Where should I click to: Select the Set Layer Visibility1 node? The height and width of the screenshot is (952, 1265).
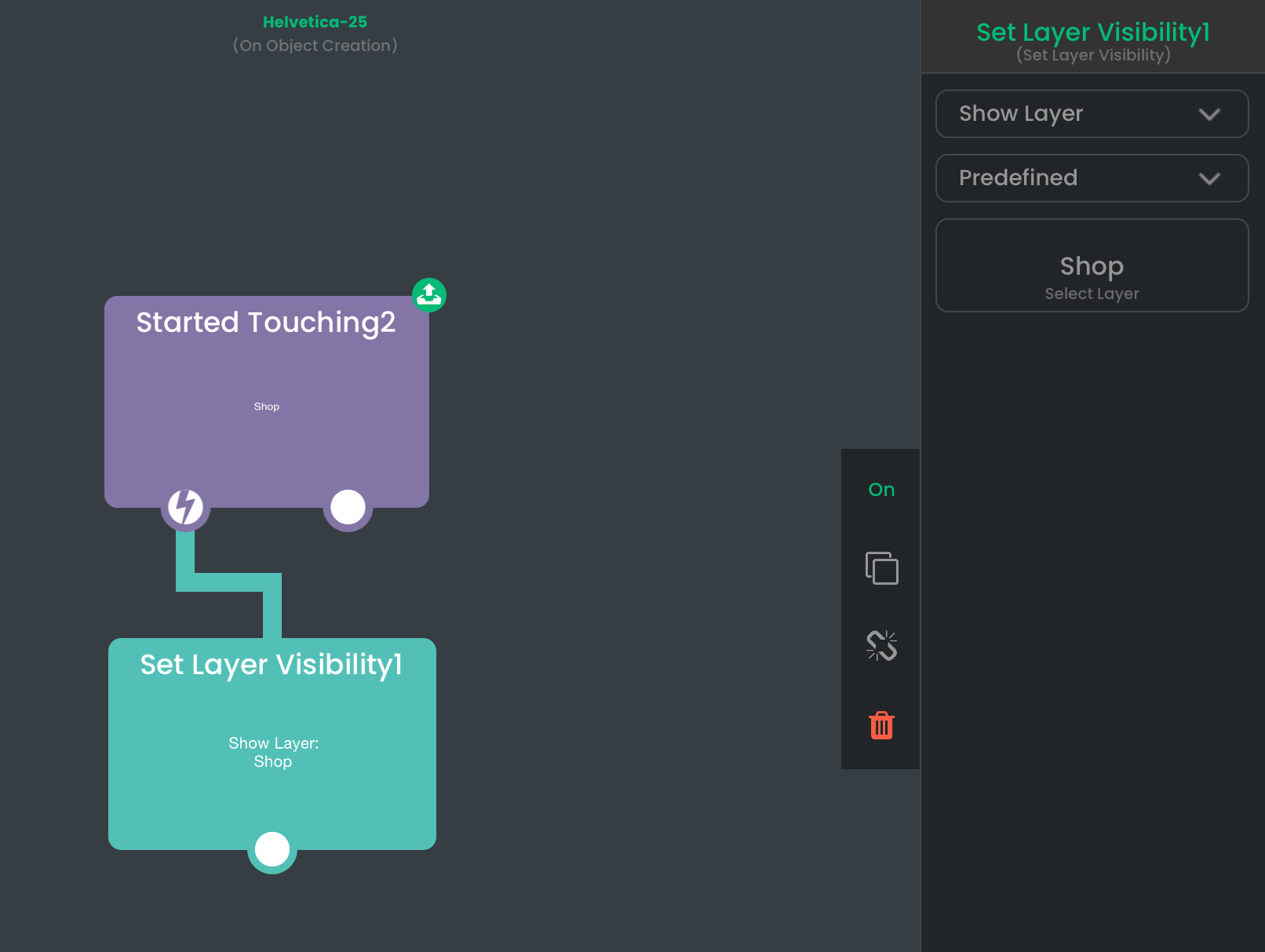click(x=272, y=744)
